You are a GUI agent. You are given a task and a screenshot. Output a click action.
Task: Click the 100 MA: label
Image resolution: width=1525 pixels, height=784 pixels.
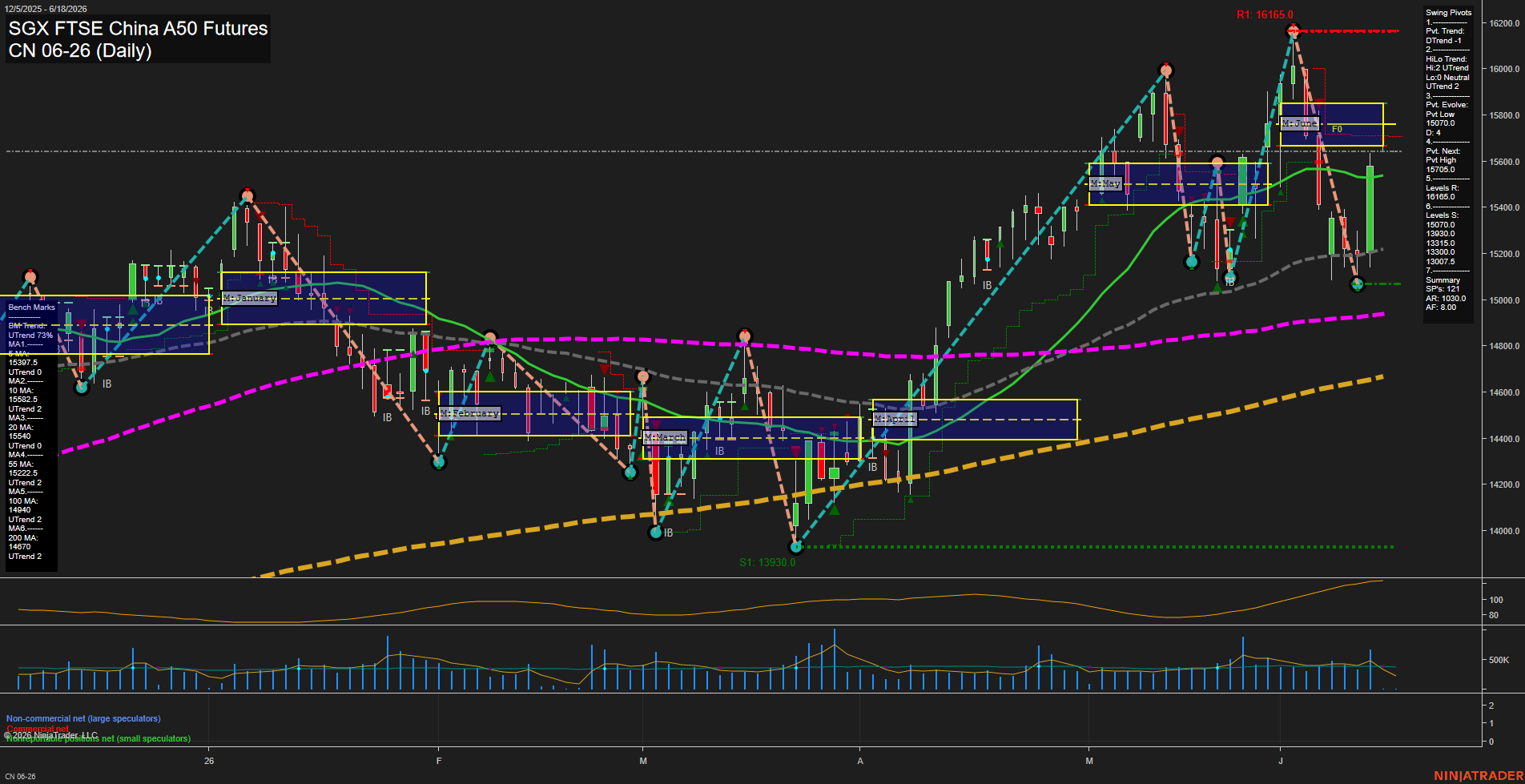[22, 501]
